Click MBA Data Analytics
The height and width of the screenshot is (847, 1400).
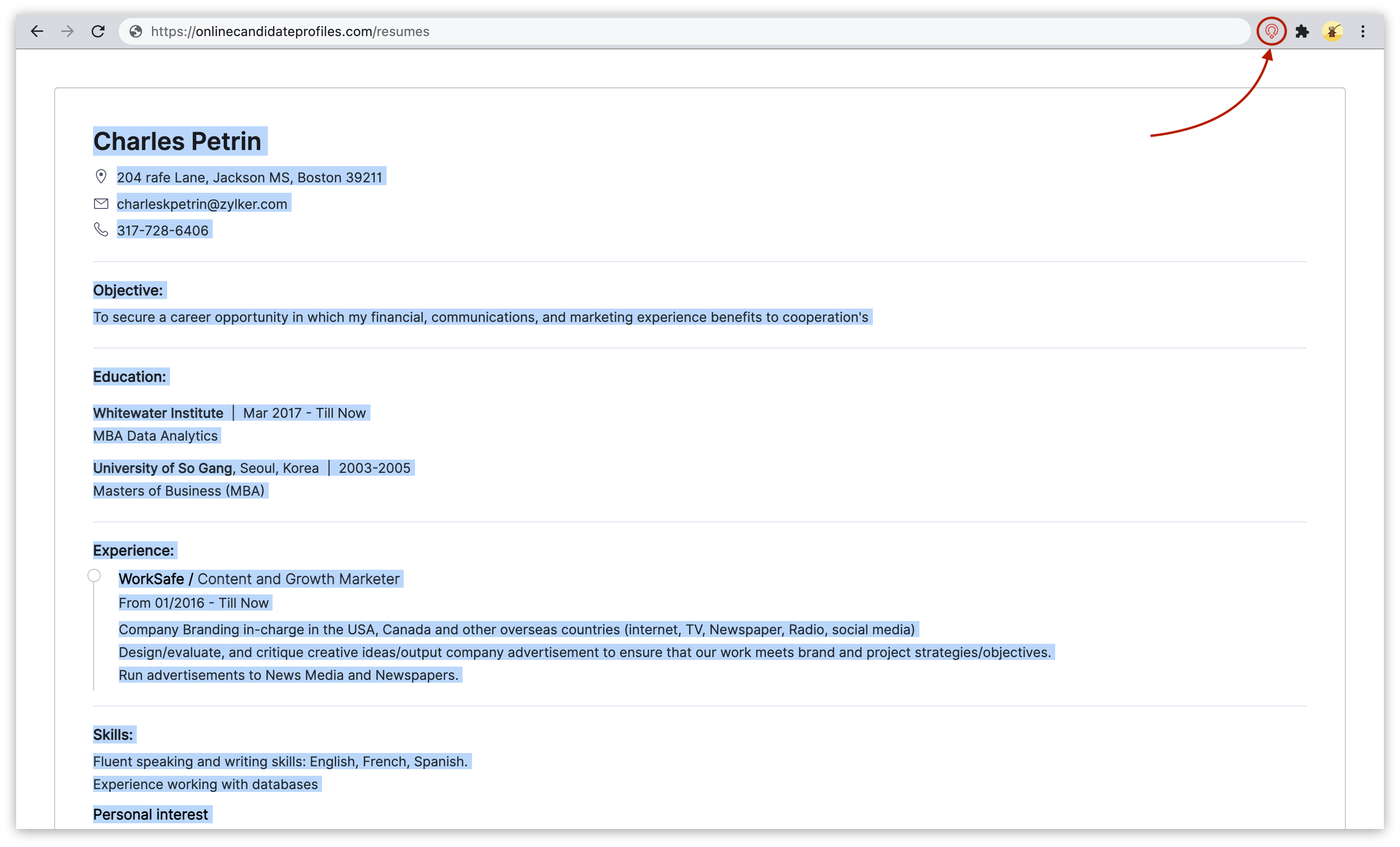155,436
